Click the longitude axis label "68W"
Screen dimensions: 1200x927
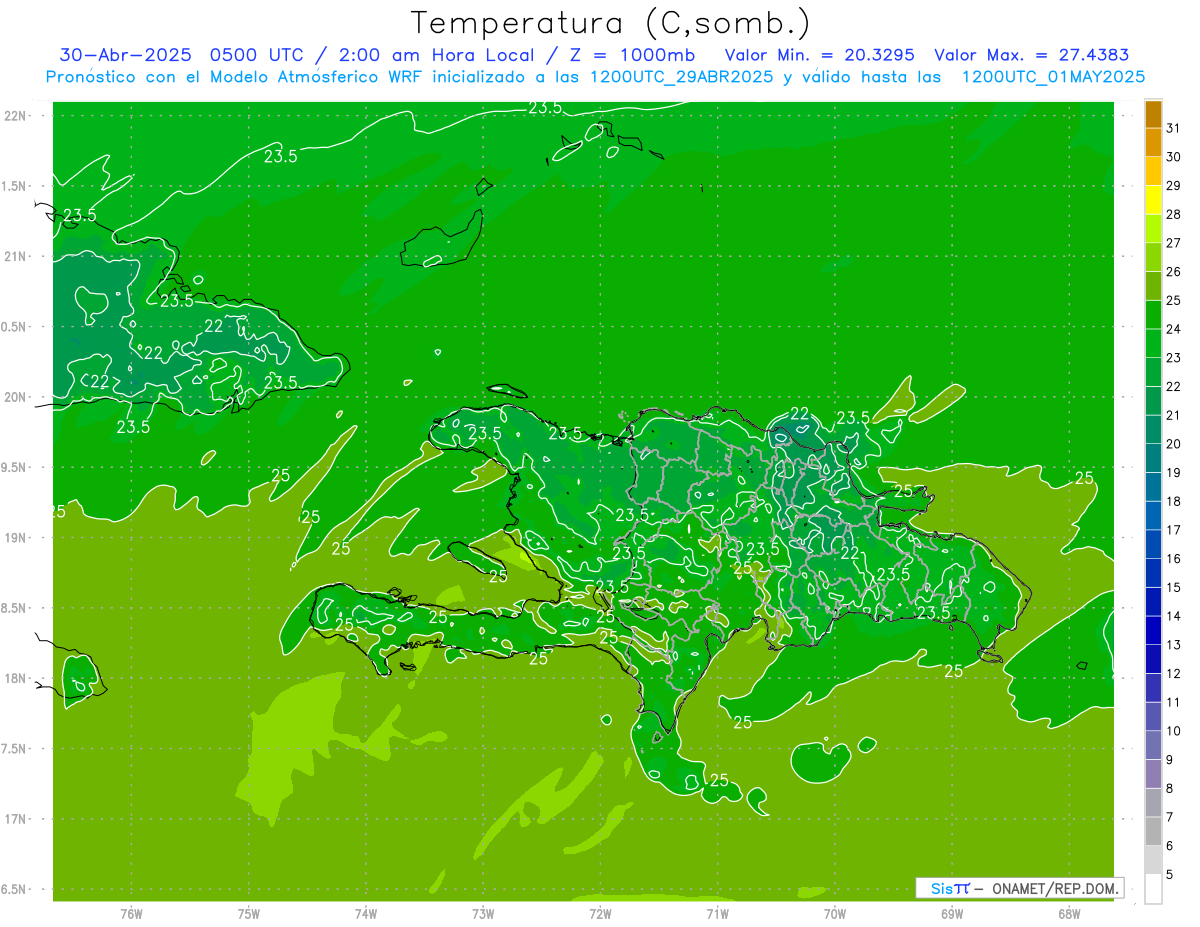click(1069, 913)
